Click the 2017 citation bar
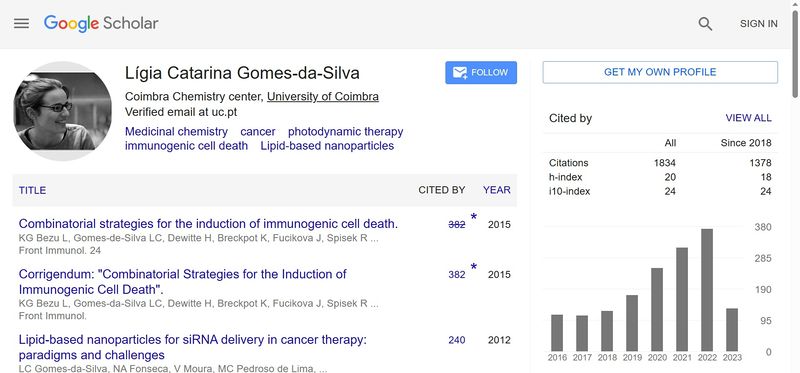 tap(582, 333)
